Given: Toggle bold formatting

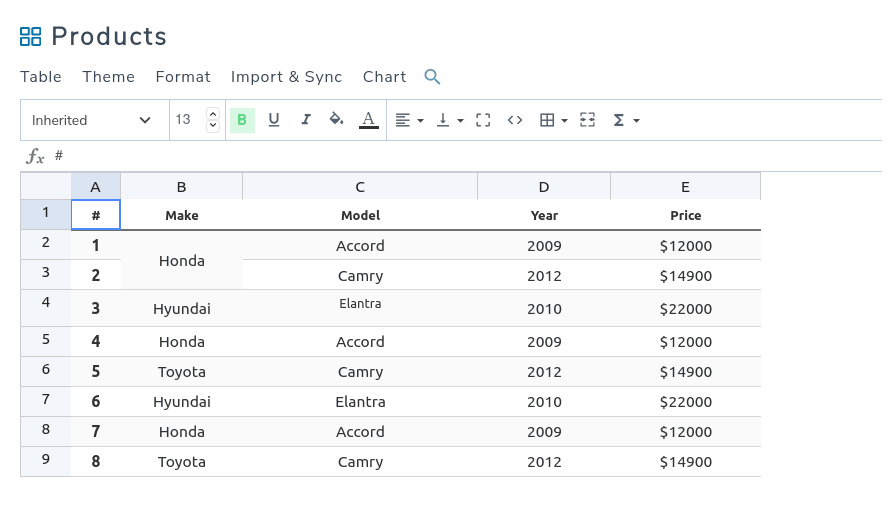Looking at the screenshot, I should 242,120.
